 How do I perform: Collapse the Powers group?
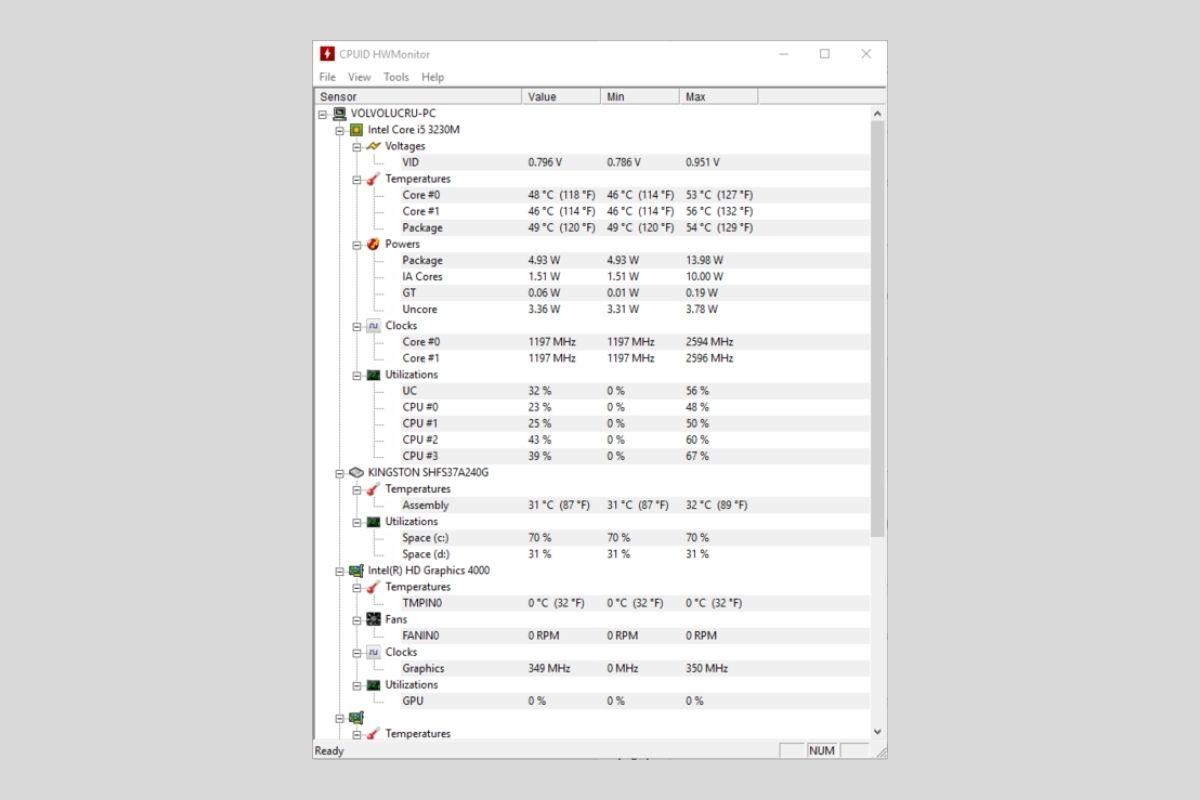tap(357, 244)
